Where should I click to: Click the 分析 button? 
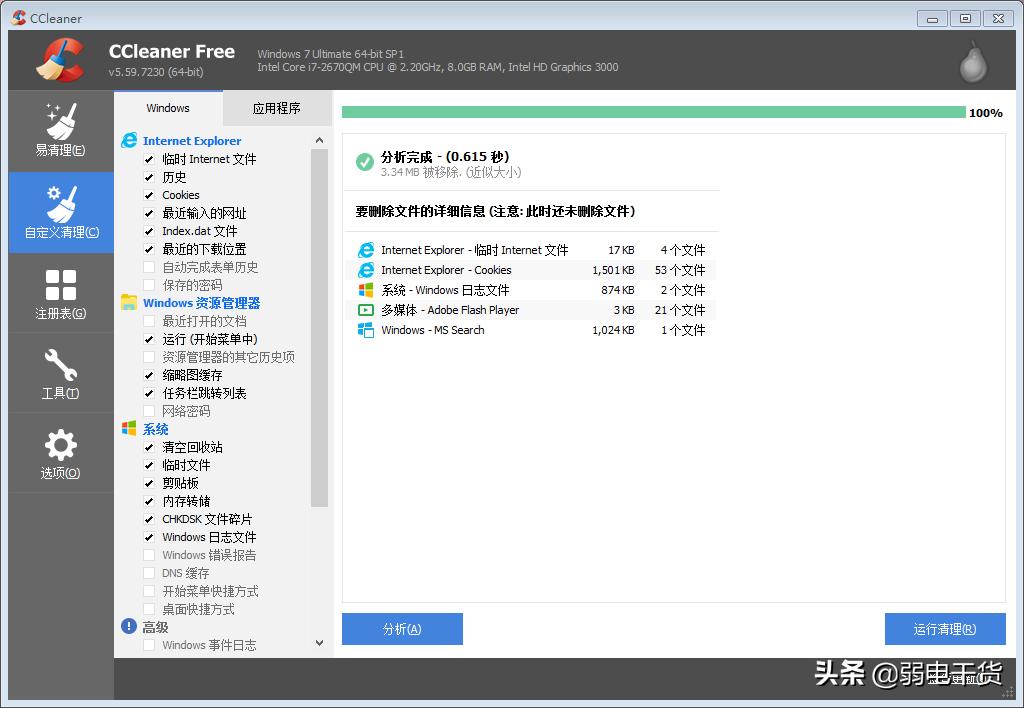click(402, 629)
